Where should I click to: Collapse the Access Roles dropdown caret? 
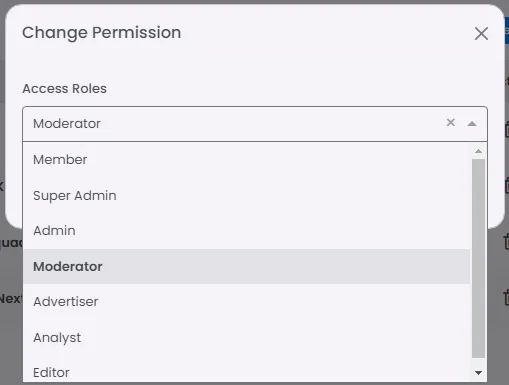[x=472, y=124]
